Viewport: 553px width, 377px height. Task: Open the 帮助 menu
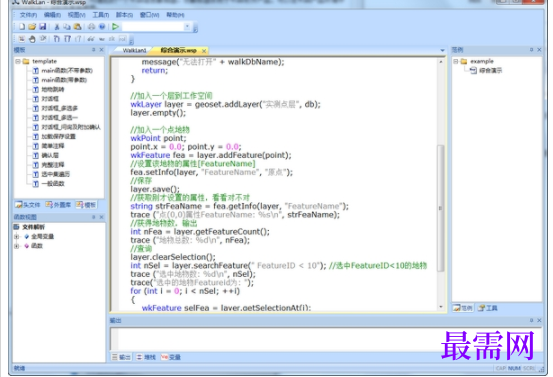click(175, 15)
